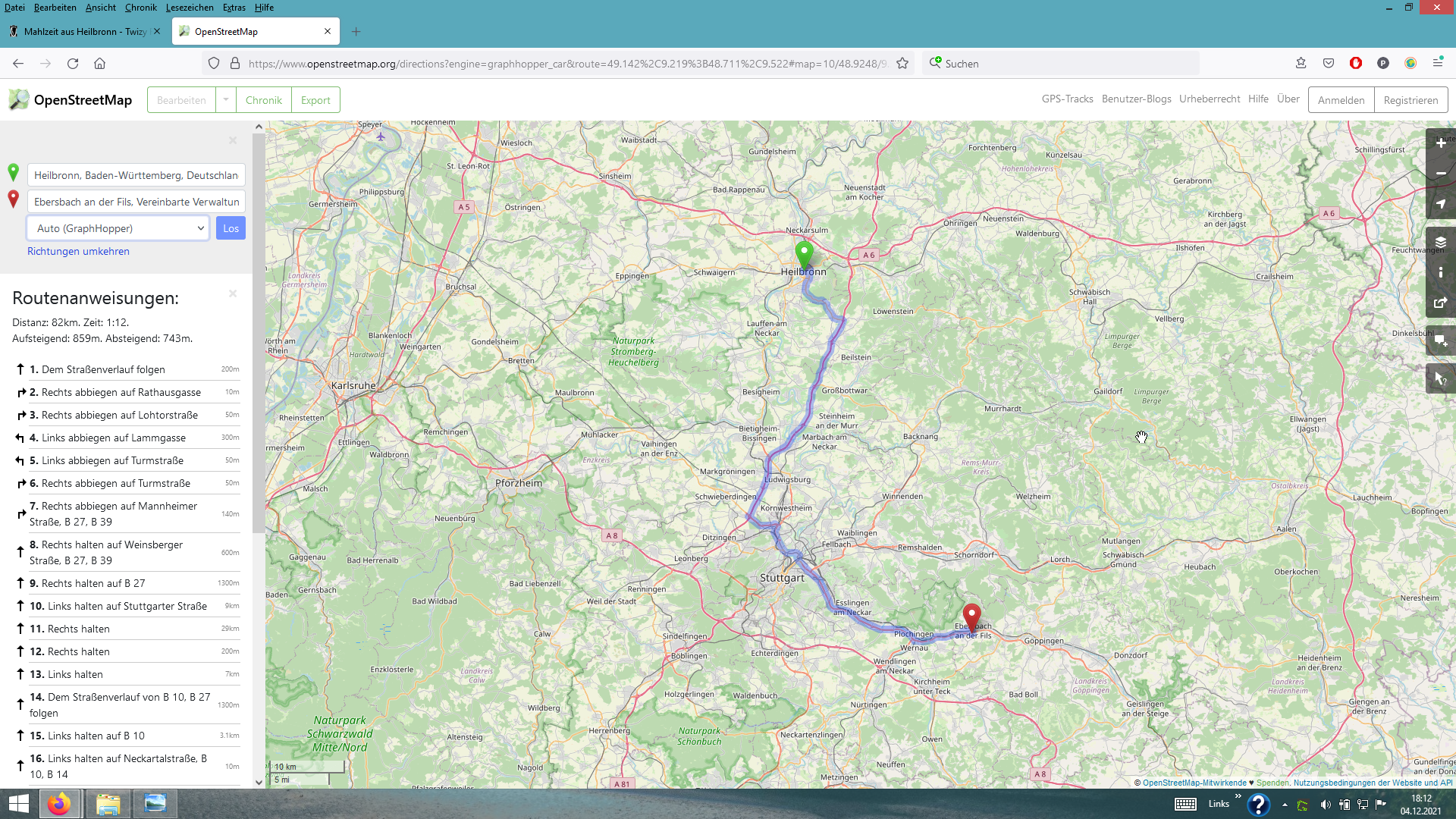
Task: Open the map layers panel
Action: 1440,242
